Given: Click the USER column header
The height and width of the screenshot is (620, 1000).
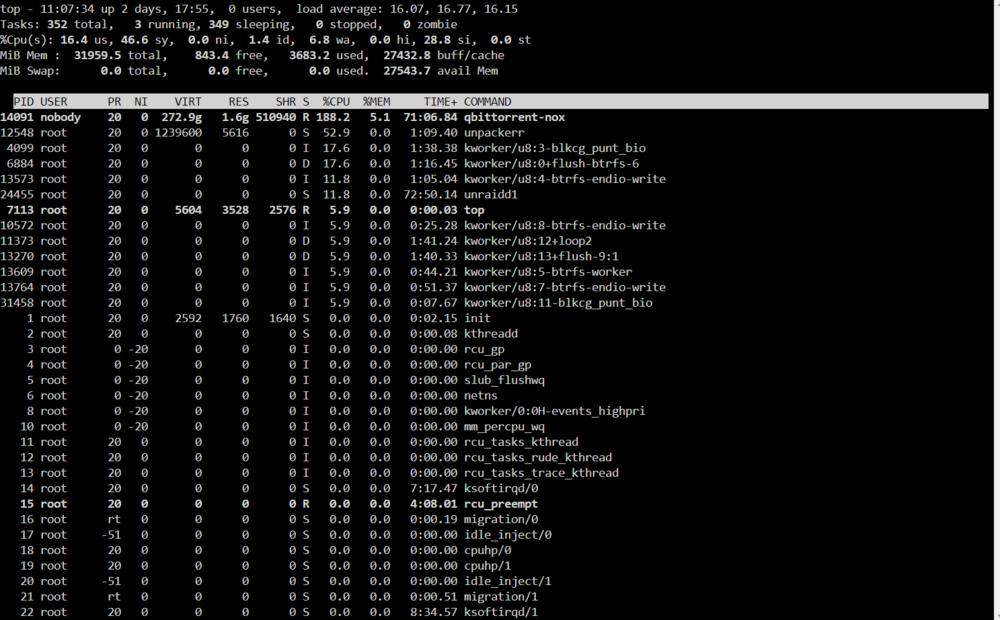Looking at the screenshot, I should pyautogui.click(x=54, y=101).
